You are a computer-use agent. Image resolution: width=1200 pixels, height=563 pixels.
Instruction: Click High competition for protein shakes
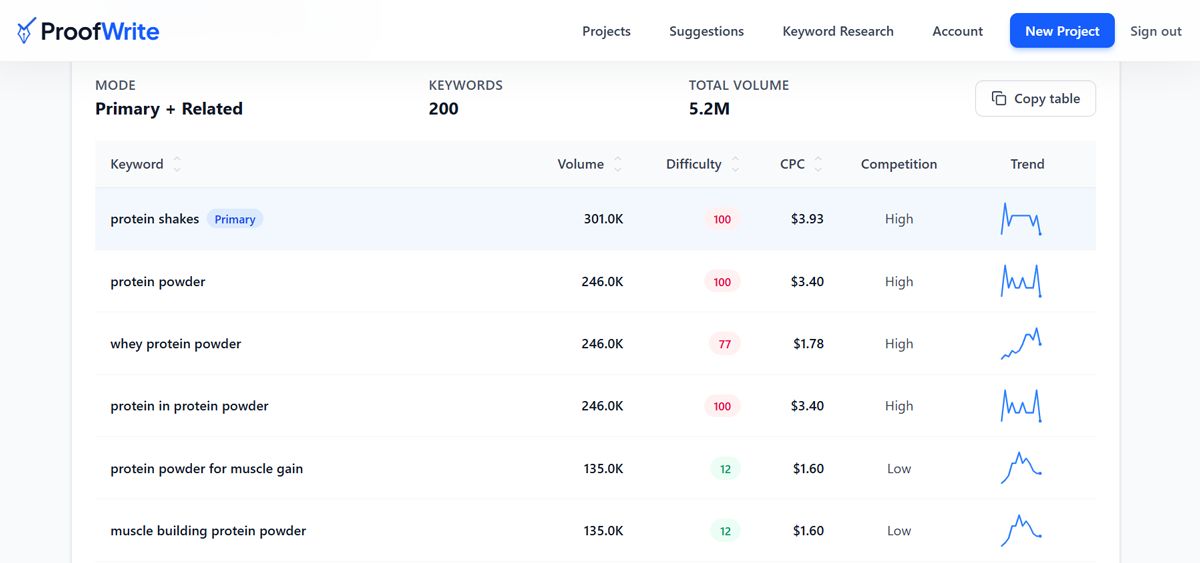click(899, 219)
